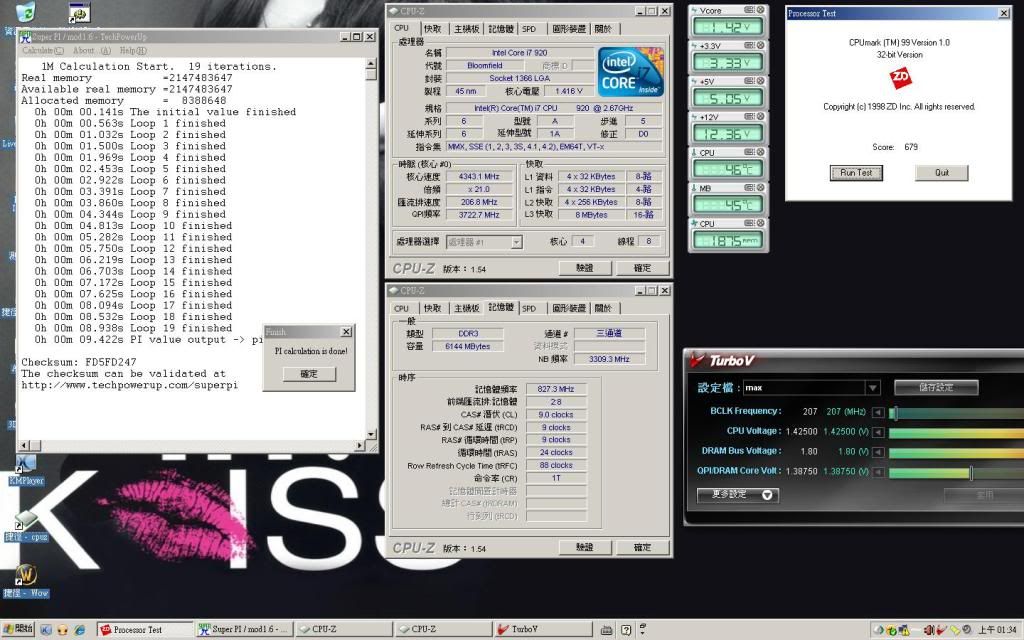Click the techpowerup.com/superpi URL text in Super PI

129,385
